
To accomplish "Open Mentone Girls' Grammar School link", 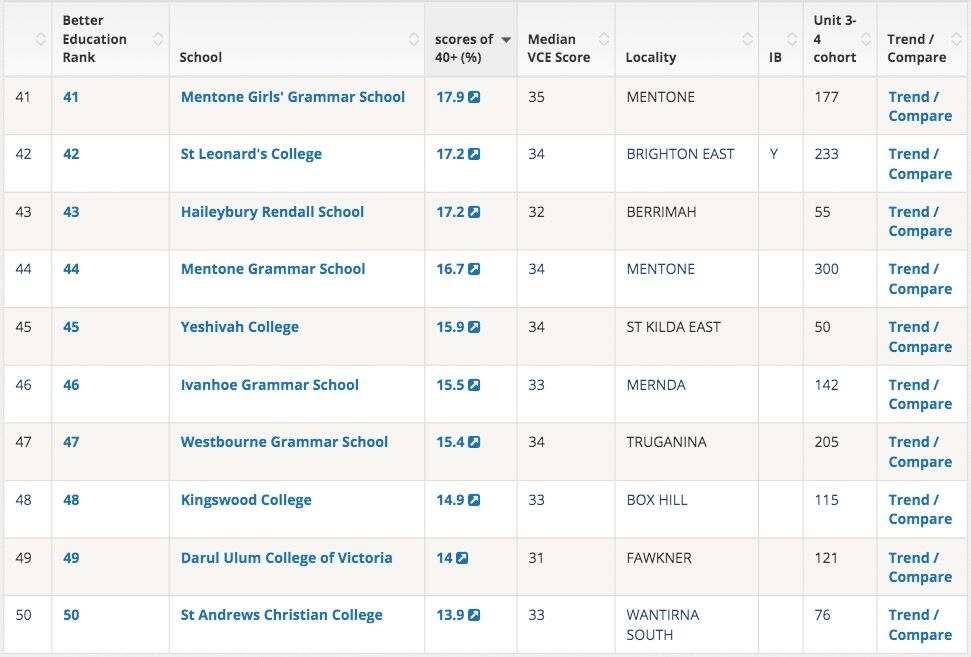I will [x=292, y=97].
